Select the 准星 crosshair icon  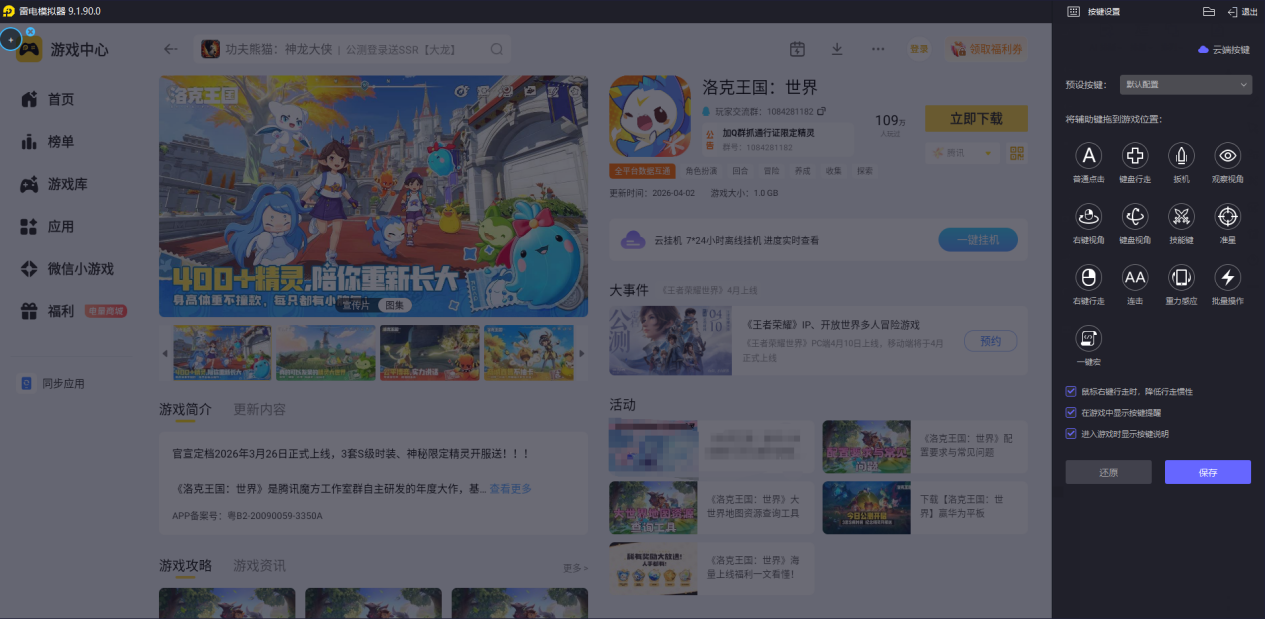1228,216
